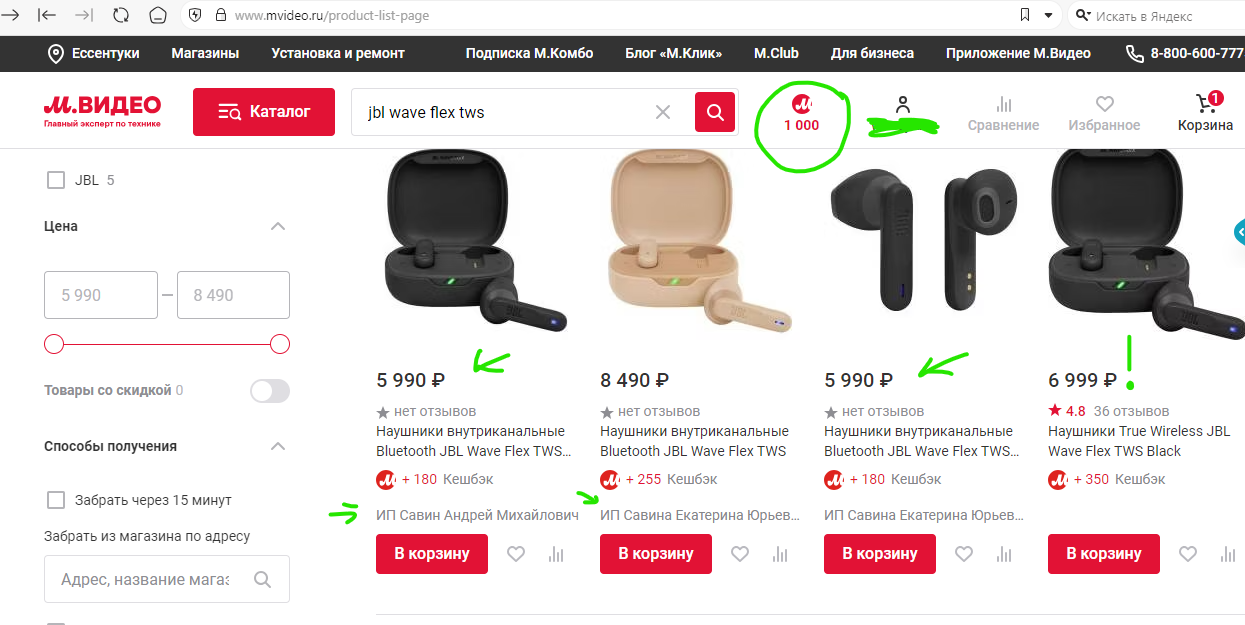The height and width of the screenshot is (625, 1245).
Task: Check the JBL brand filter checkbox
Action: (x=56, y=180)
